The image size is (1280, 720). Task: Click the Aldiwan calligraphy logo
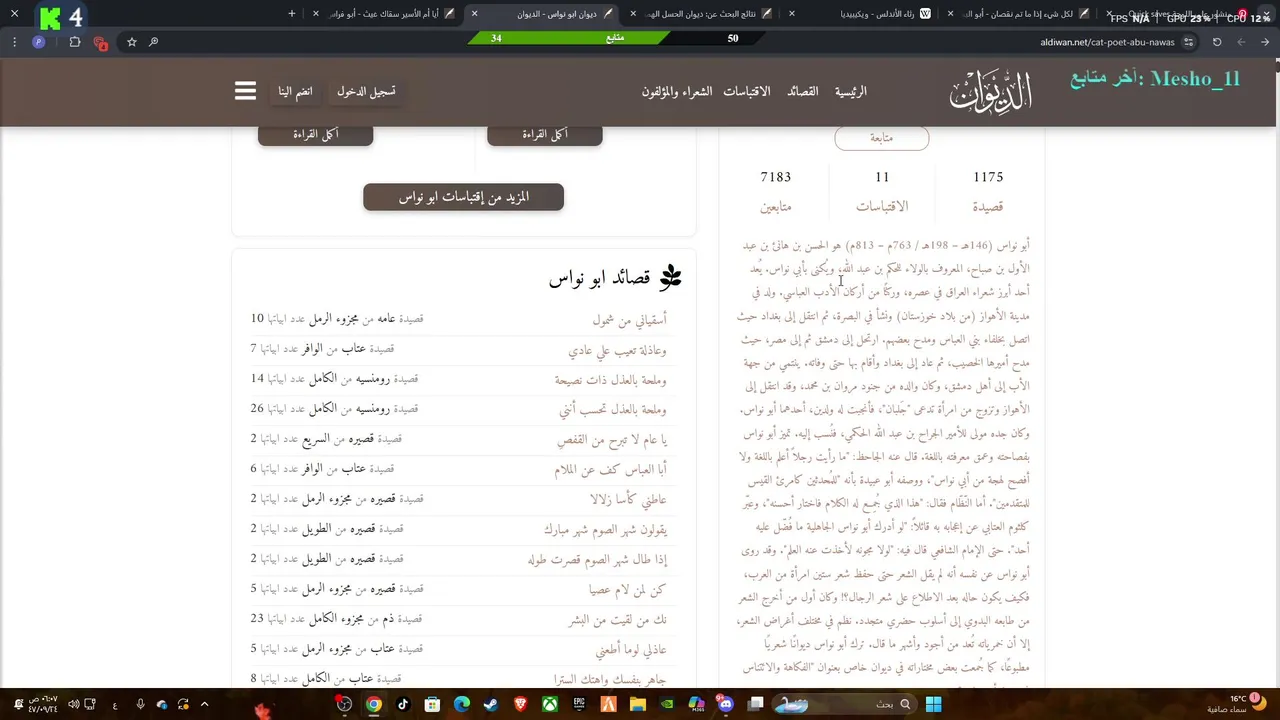coord(990,92)
